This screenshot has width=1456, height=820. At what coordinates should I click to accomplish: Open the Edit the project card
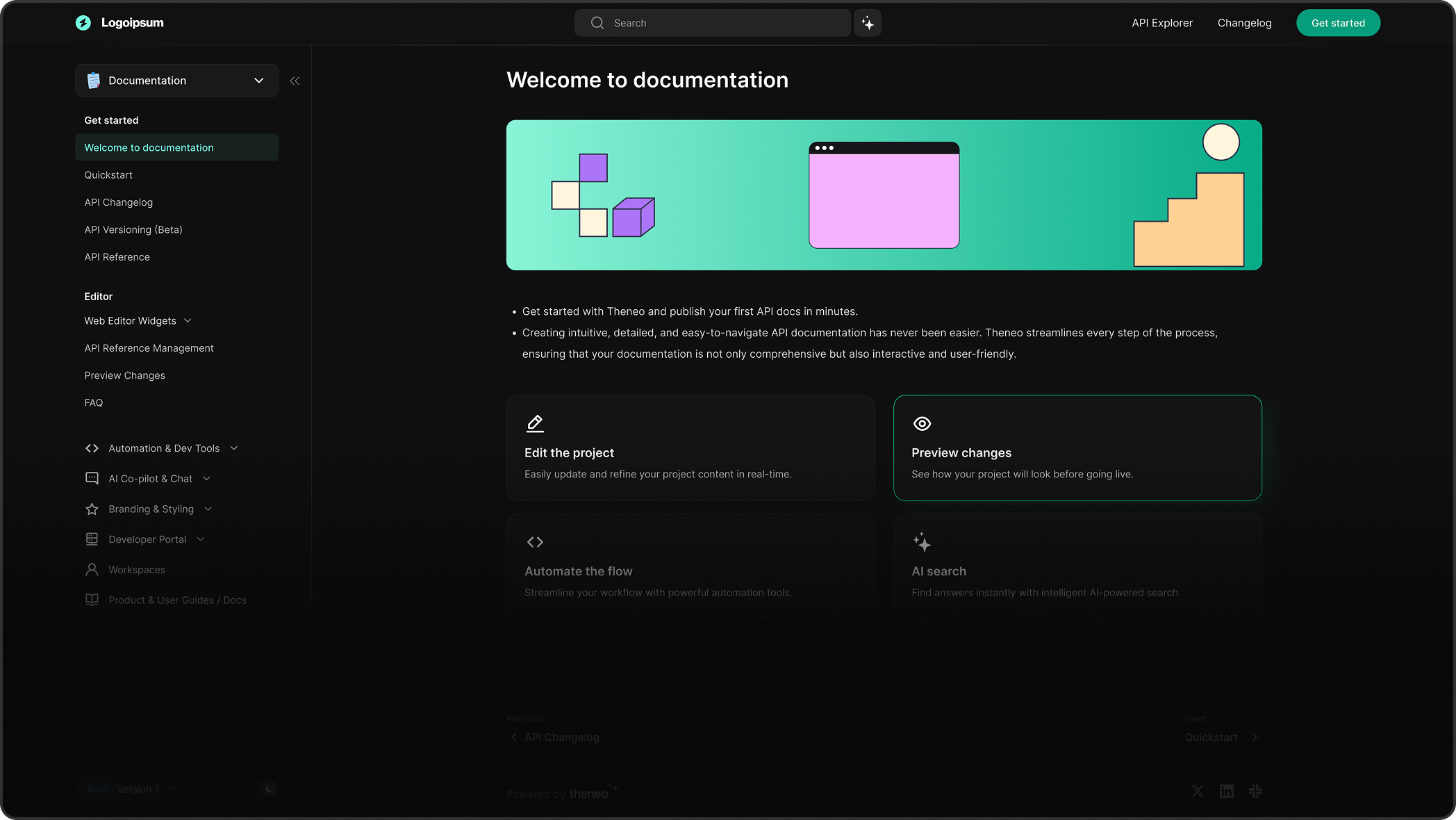(x=690, y=448)
